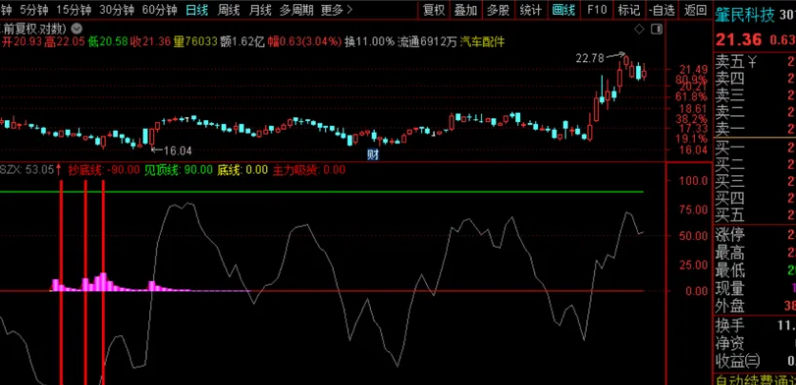Click the 财 financial marker on chart
The image size is (796, 385).
tap(373, 155)
